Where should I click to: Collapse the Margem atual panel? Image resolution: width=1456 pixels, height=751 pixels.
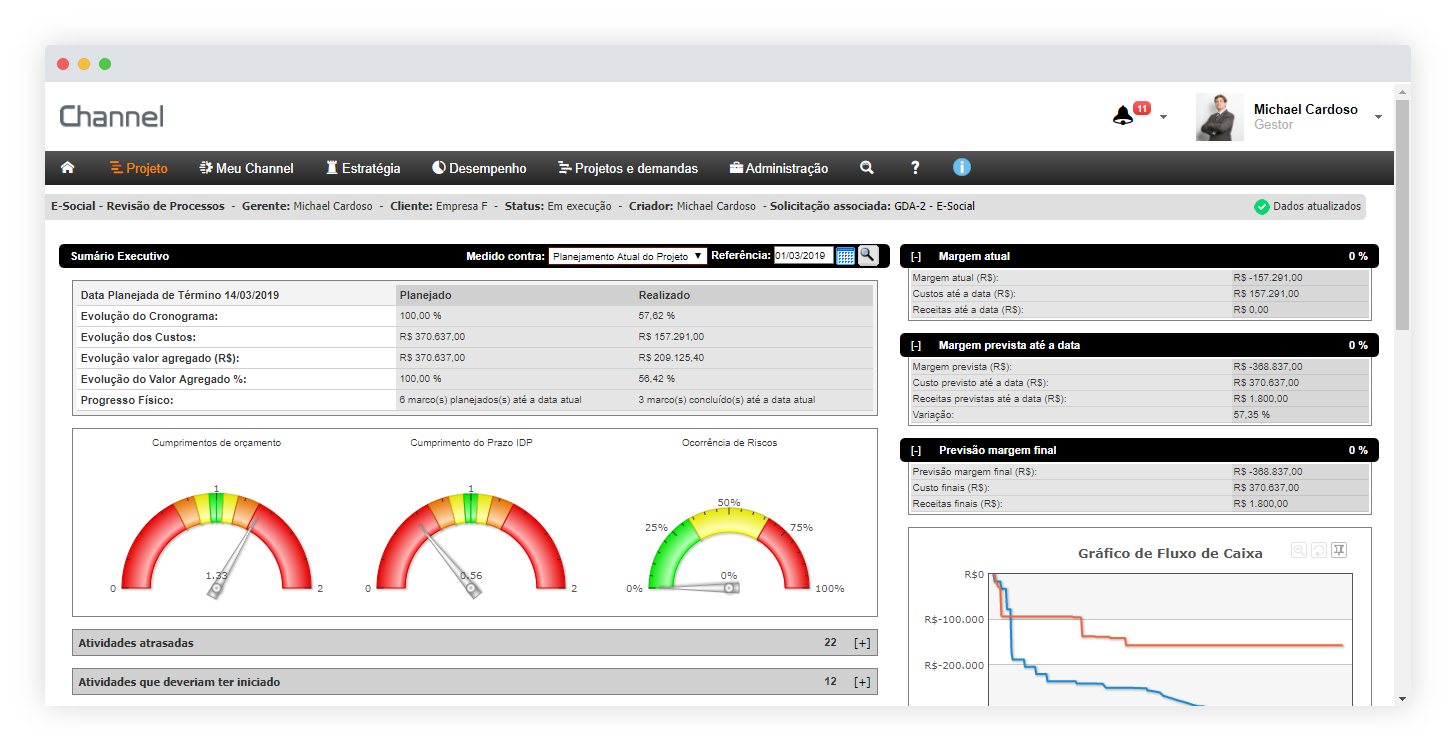click(x=916, y=257)
